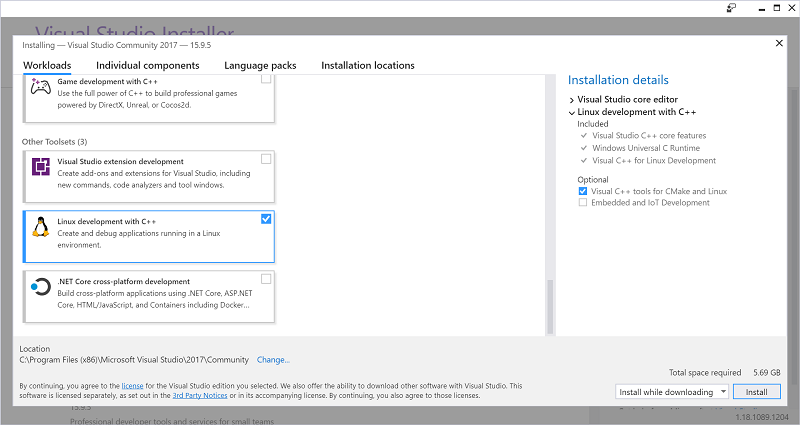Click Visual Studio C++ core features item

pos(649,136)
